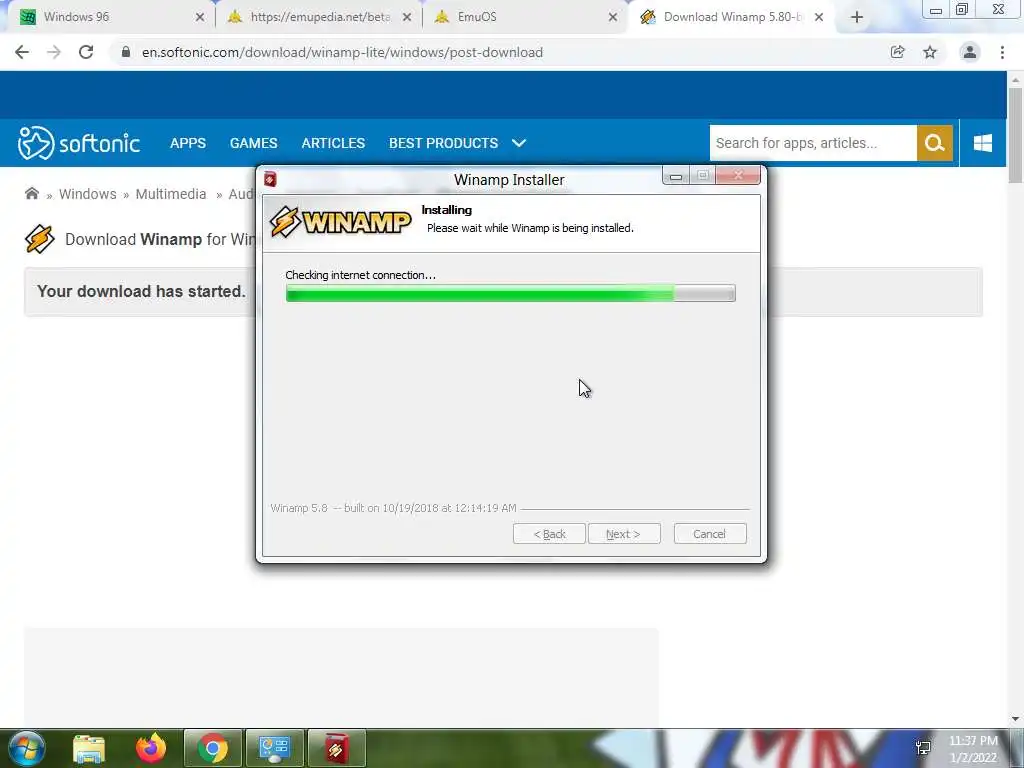This screenshot has width=1024, height=768.
Task: Open the ARTICLES section
Action: point(333,143)
